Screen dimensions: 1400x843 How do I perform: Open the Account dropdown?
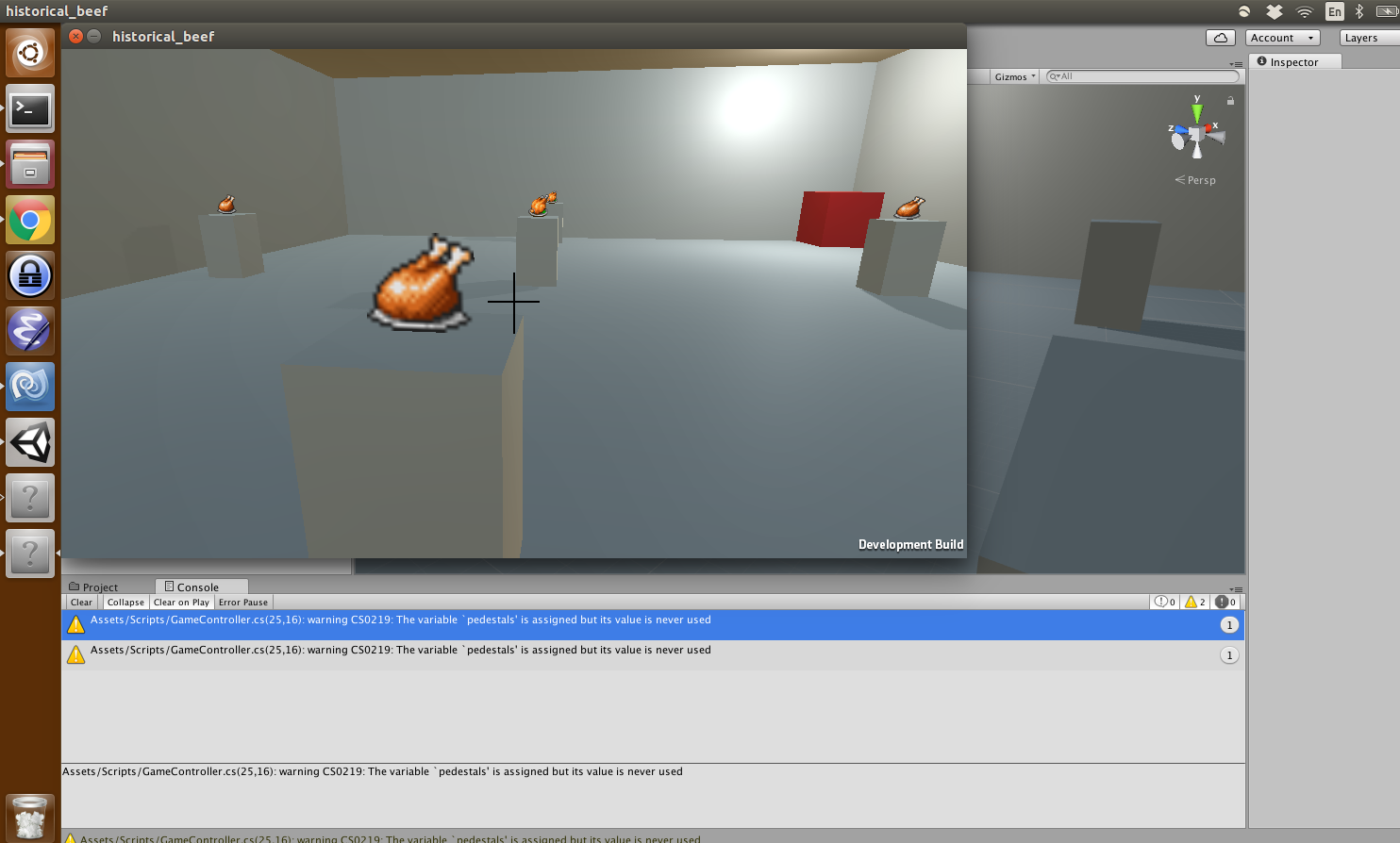click(x=1282, y=38)
